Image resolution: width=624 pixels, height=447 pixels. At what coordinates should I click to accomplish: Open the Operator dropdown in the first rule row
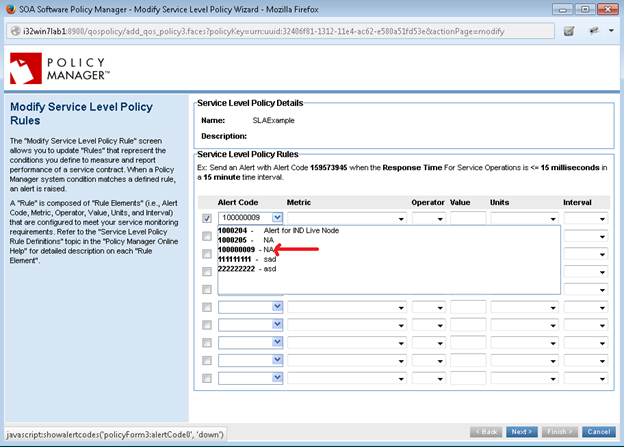[x=429, y=219]
